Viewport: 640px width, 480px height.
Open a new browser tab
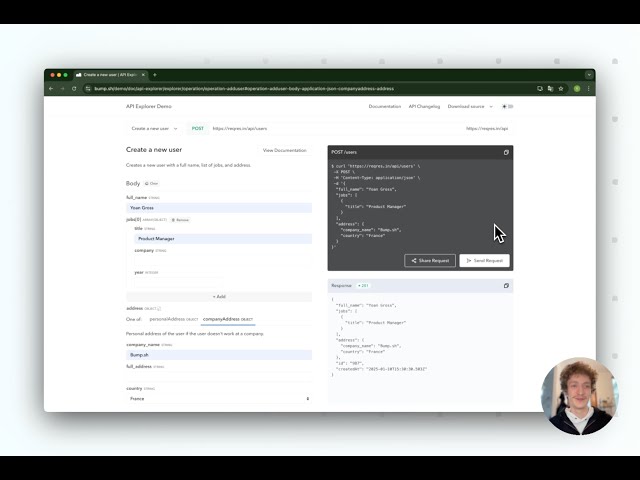[x=155, y=75]
